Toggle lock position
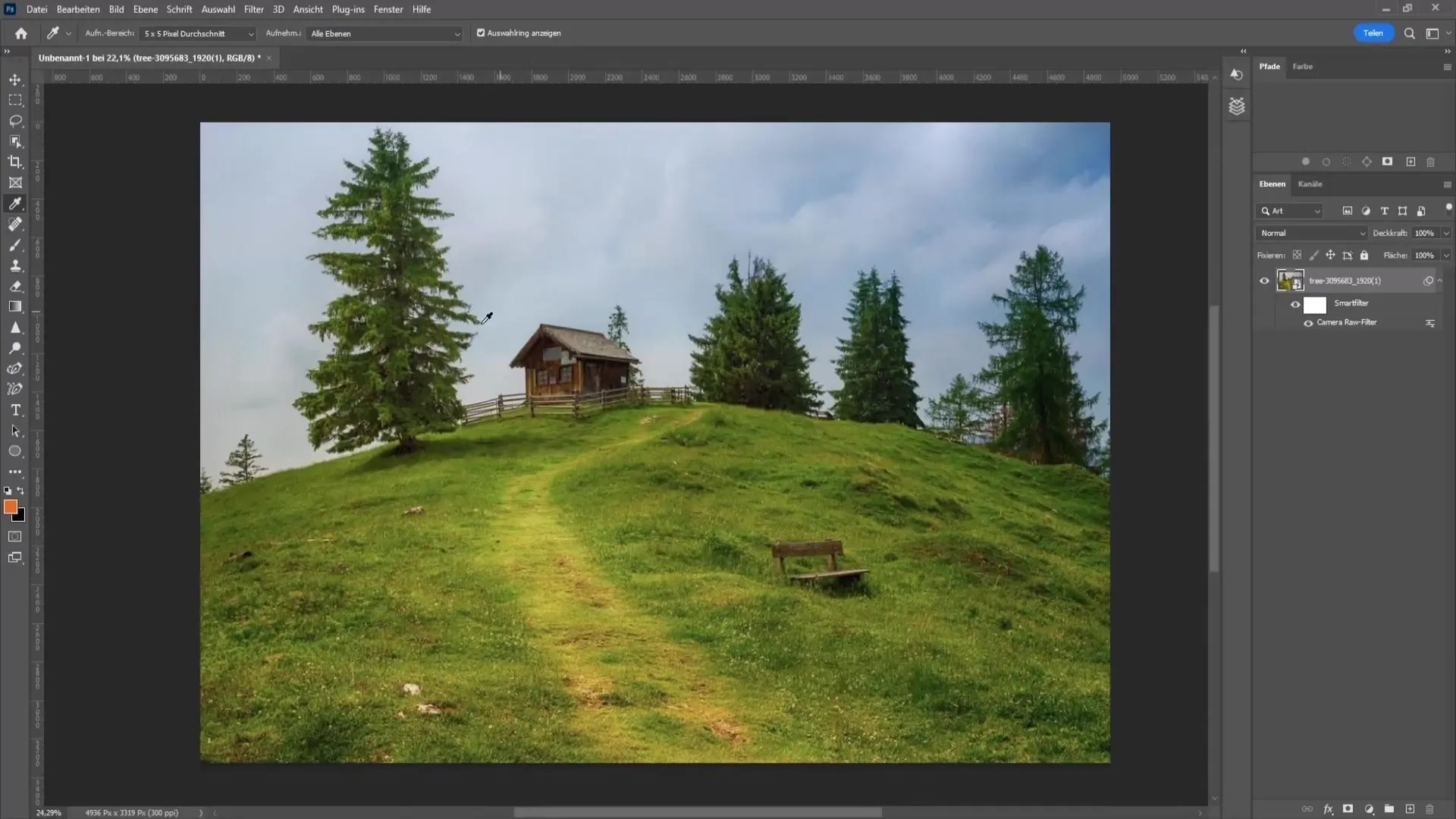The width and height of the screenshot is (1456, 819). tap(1330, 256)
